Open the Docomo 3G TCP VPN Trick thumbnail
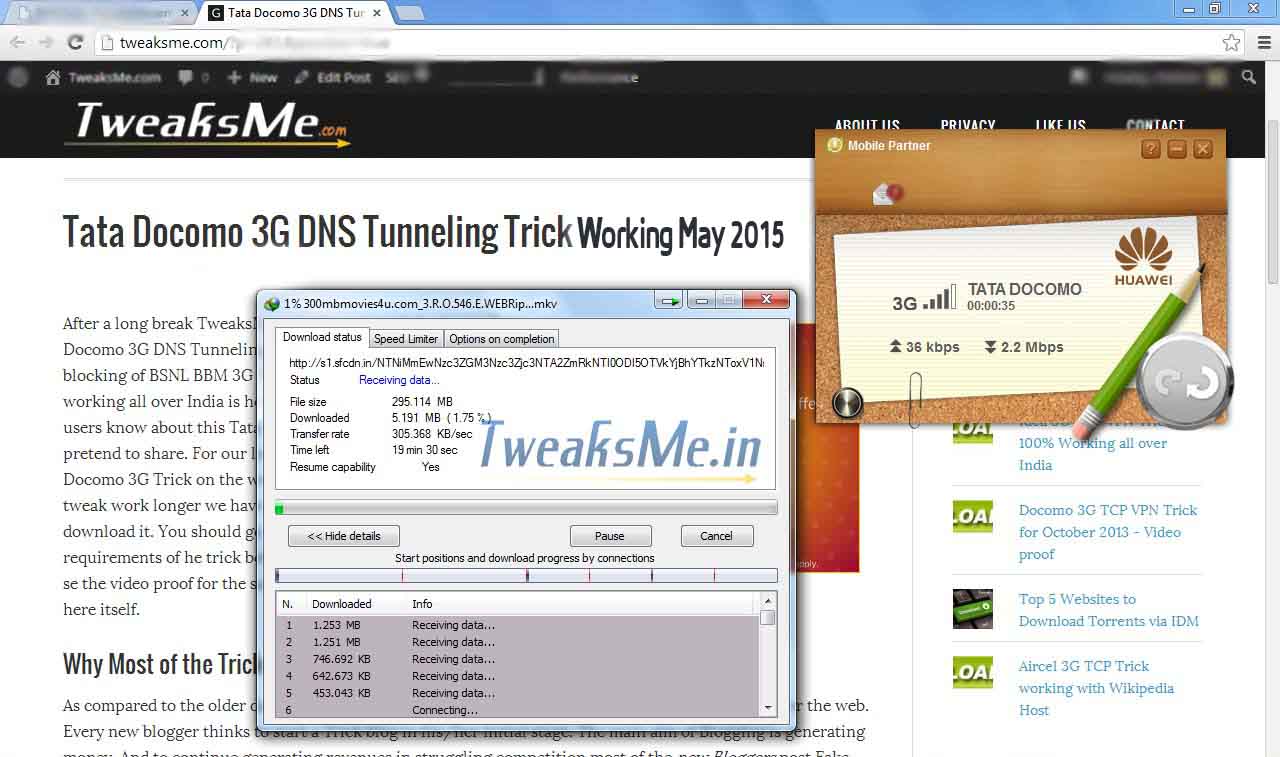Image resolution: width=1280 pixels, height=757 pixels. 973,516
